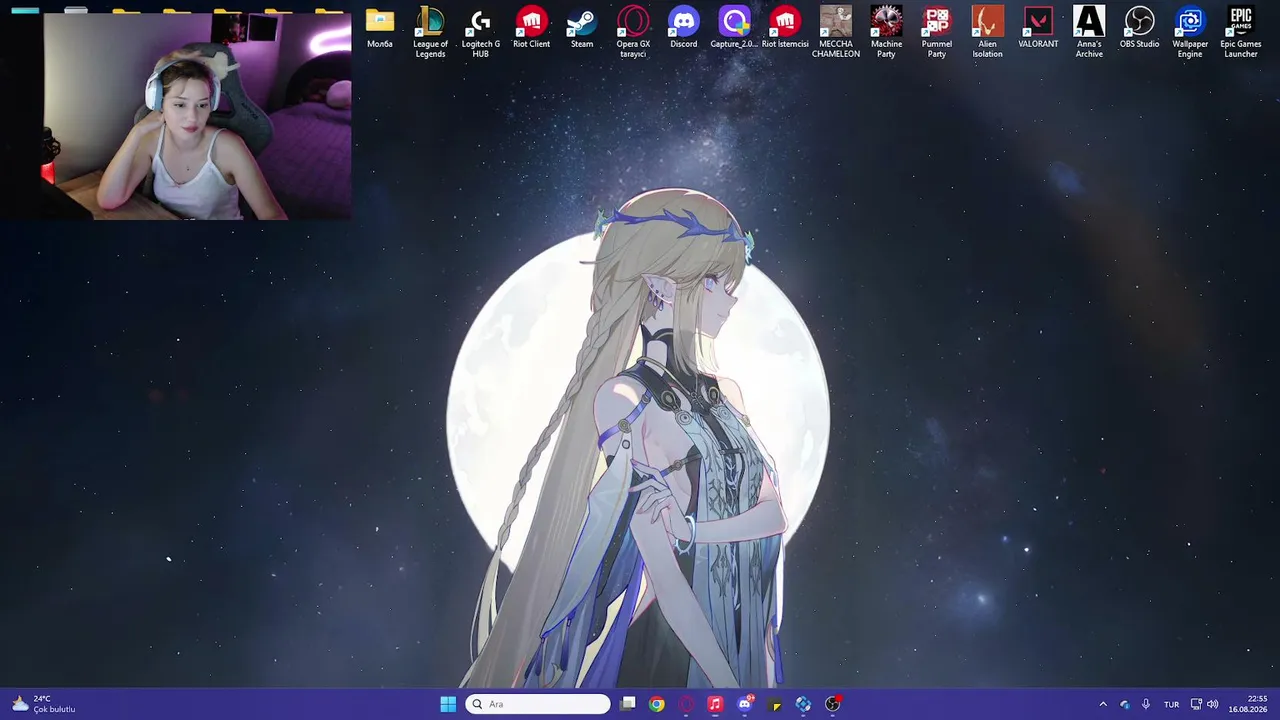Open the Apple Music taskbar icon
The image size is (1280, 720).
click(x=715, y=704)
